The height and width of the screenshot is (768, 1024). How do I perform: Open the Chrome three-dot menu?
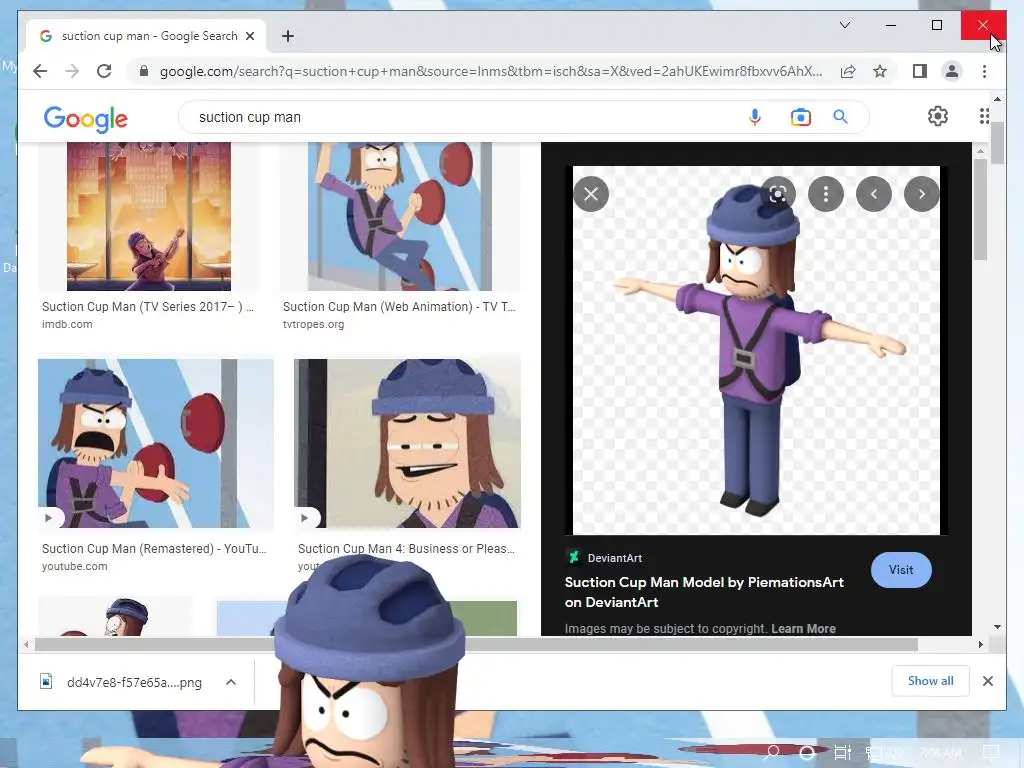pos(984,71)
